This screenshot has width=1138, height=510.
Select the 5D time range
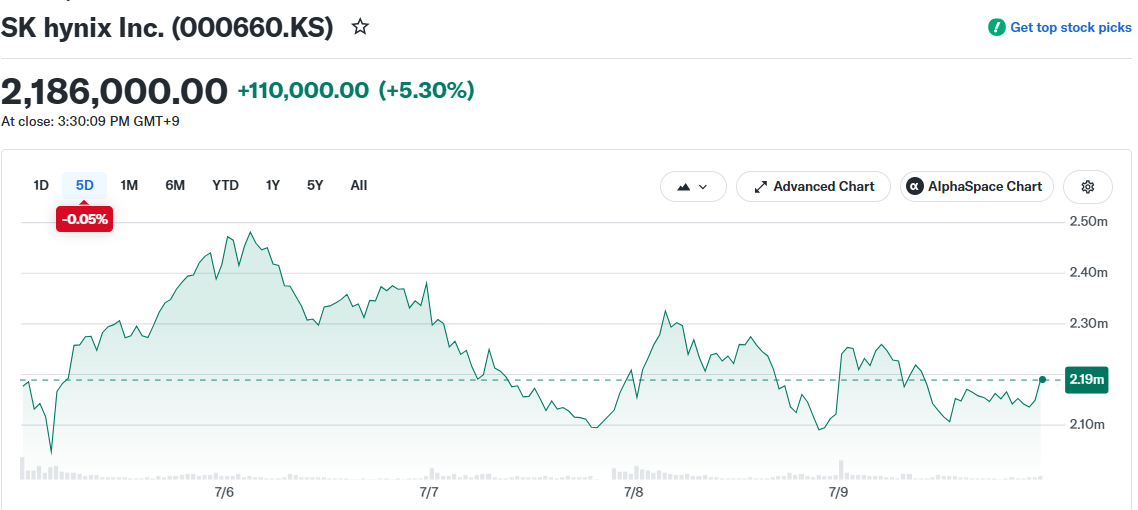(85, 185)
